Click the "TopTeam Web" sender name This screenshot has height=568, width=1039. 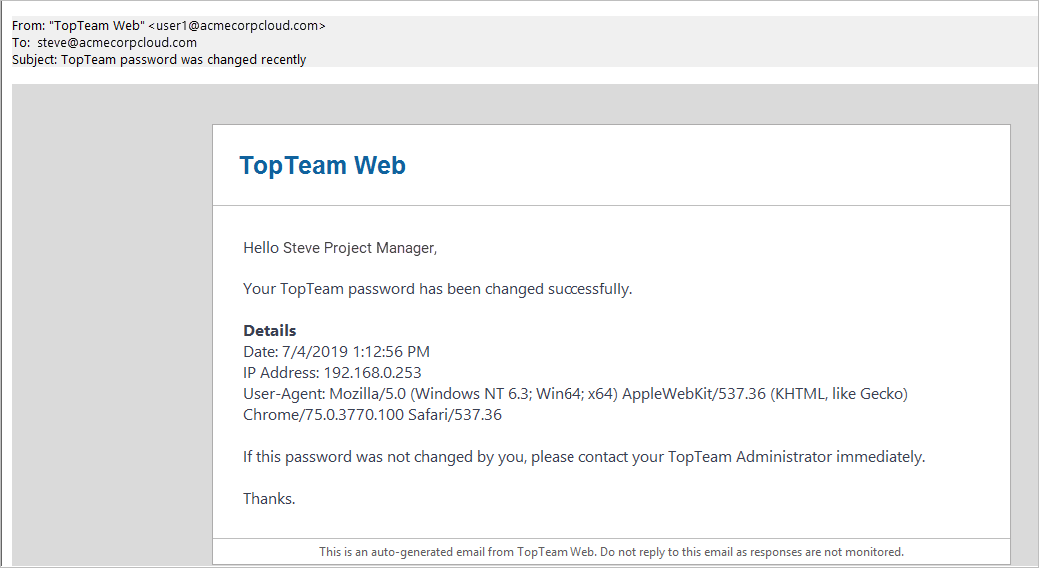click(97, 26)
